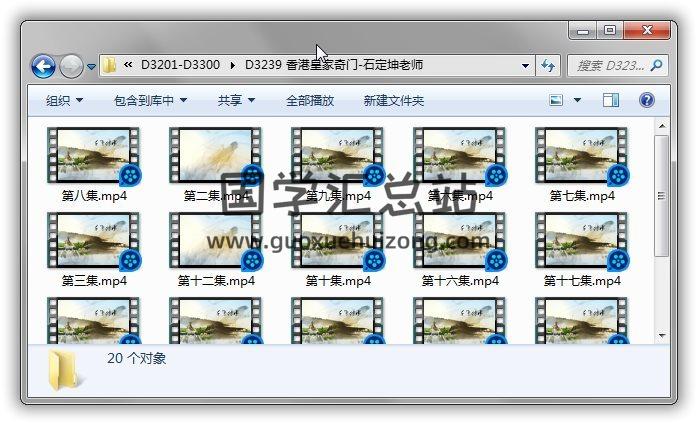Click the 第八集.mp4 file name
698x425 pixels.
point(94,196)
